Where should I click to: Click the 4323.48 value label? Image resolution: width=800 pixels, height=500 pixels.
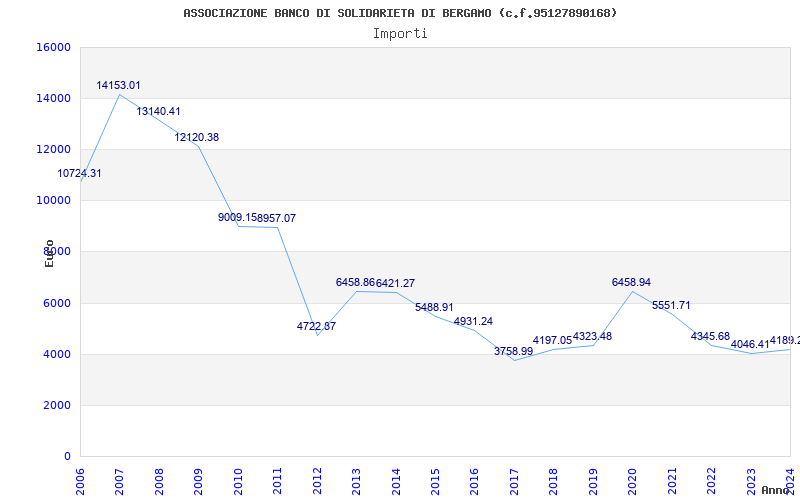(592, 337)
